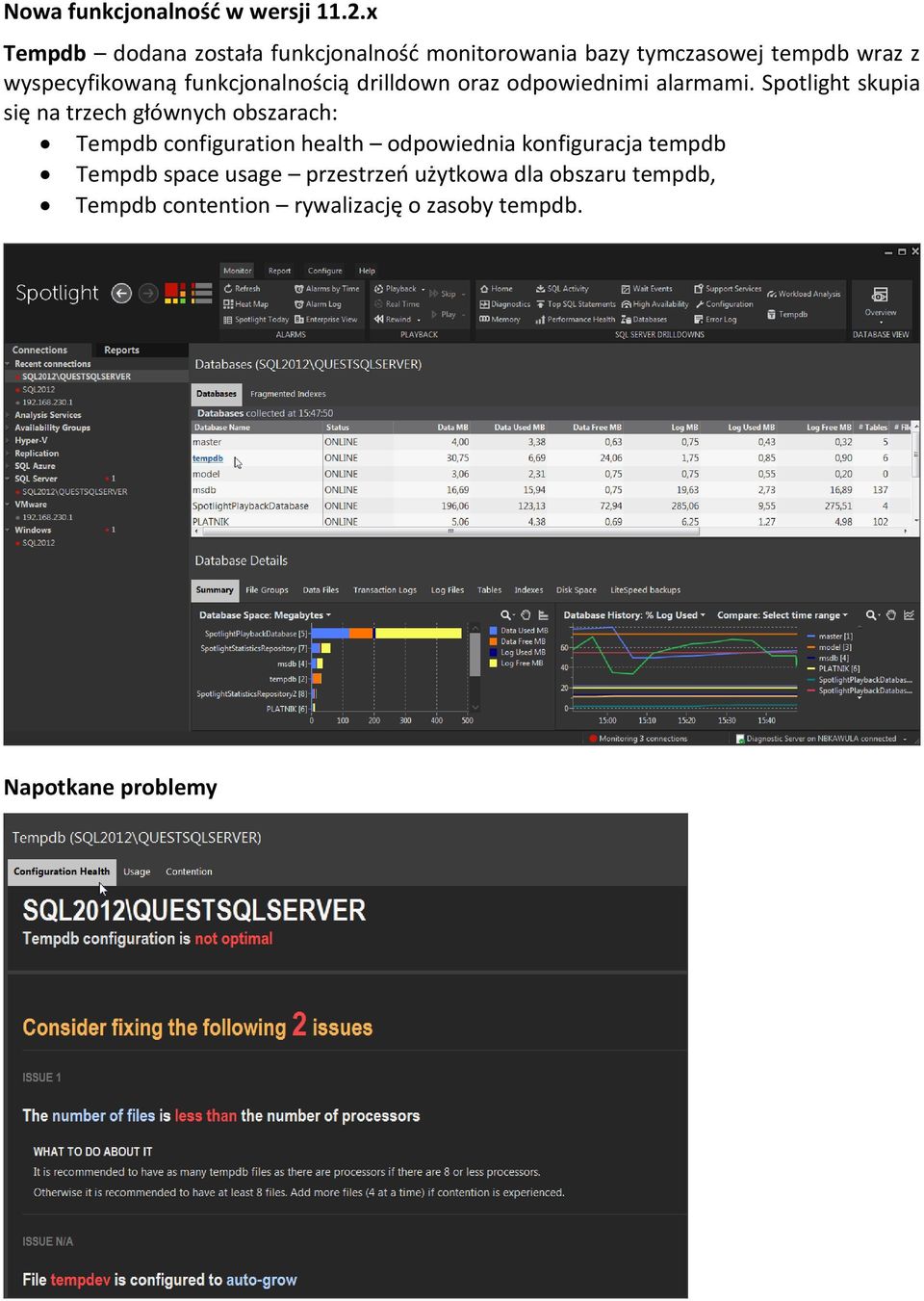
Task: Open Support Services drilldown
Action: (728, 288)
